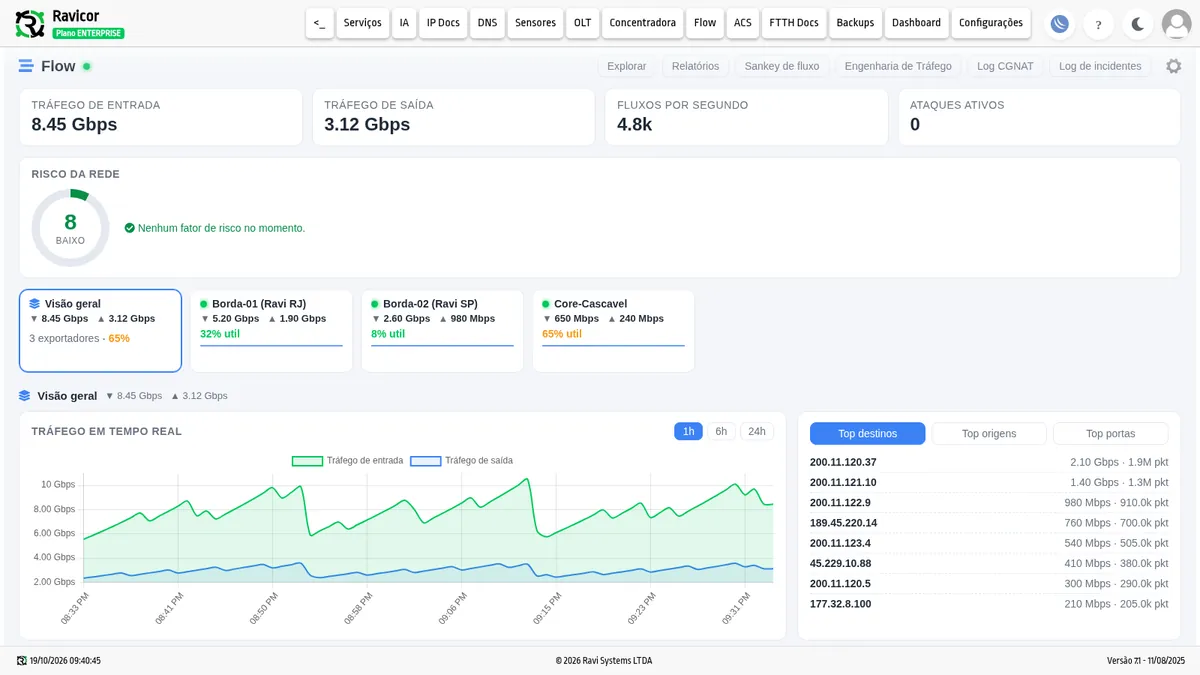Toggle Tráfego de saída legend series
This screenshot has width=1200, height=675.
tap(461, 461)
